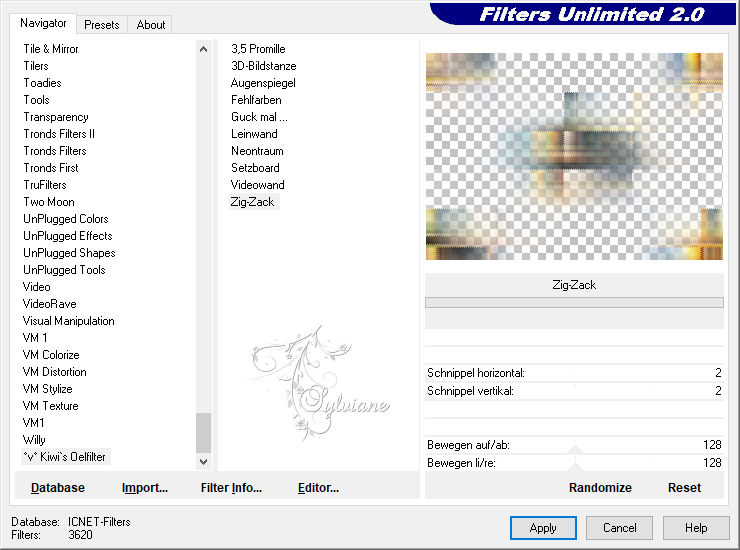
Task: Select the Setzboard filter
Action: pyautogui.click(x=255, y=168)
